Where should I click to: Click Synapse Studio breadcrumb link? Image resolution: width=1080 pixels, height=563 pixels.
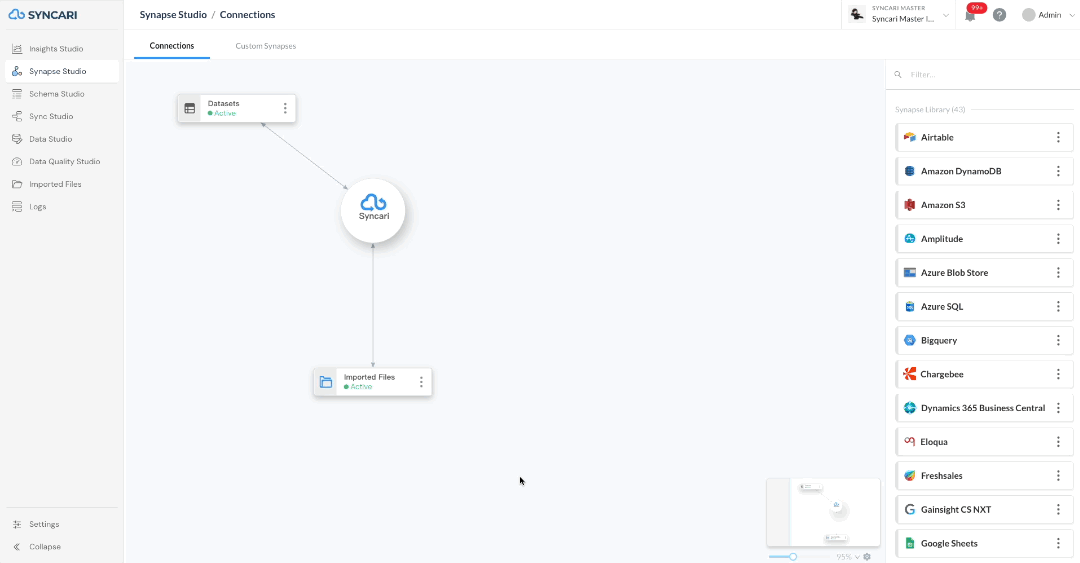[173, 14]
